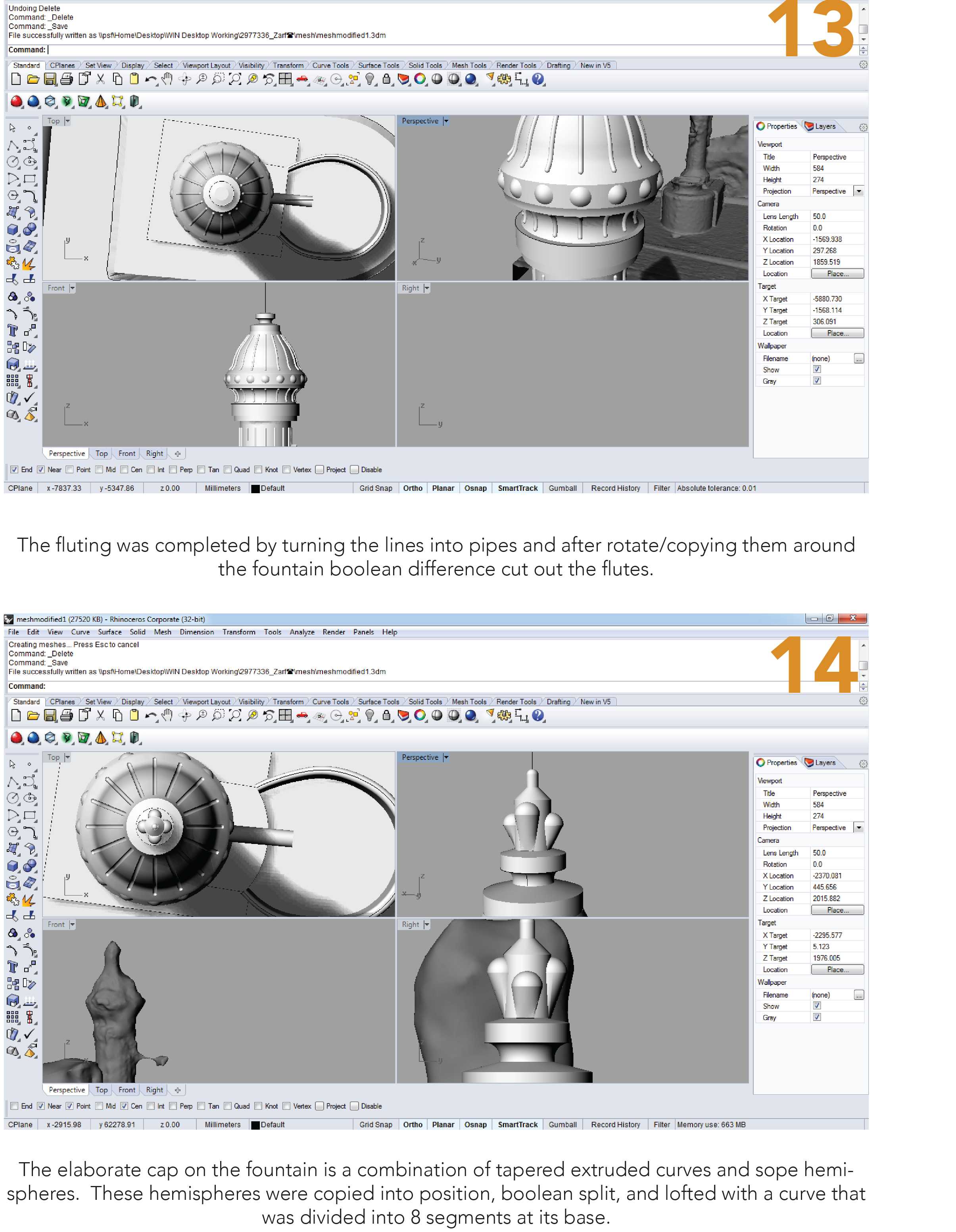Click the Help question mark icon in screenshot 14

(538, 715)
